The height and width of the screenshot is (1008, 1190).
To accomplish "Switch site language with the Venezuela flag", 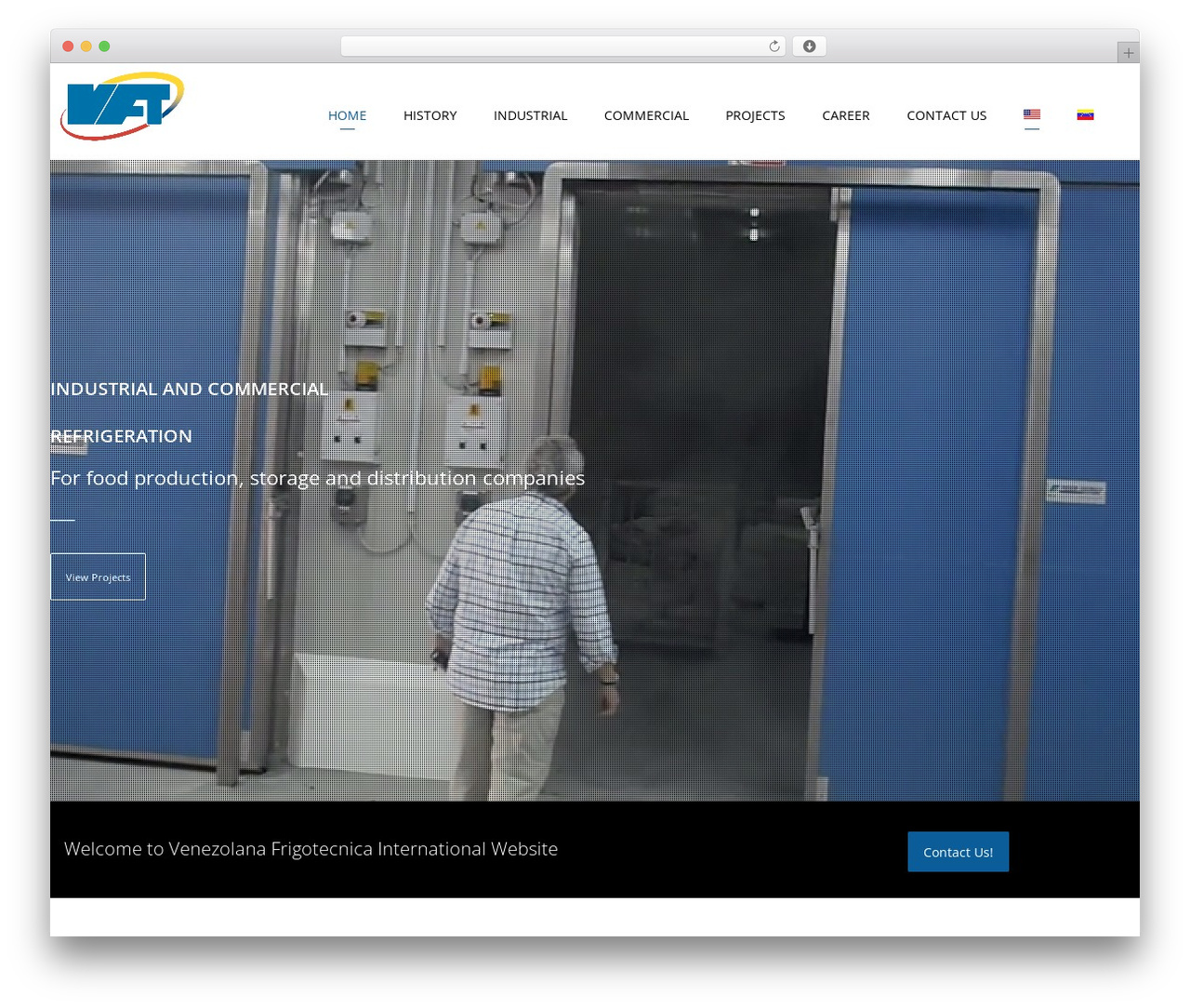I will (1085, 114).
